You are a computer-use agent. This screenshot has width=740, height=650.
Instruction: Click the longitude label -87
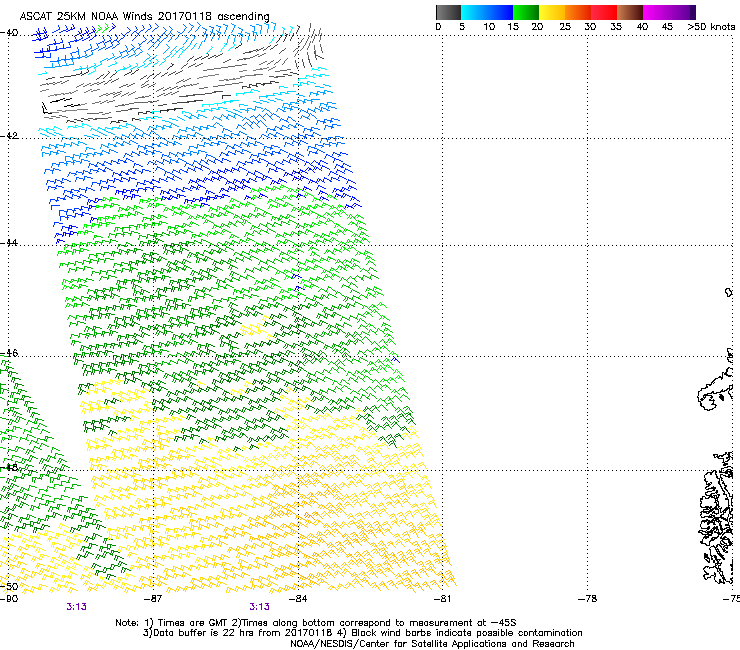tap(153, 599)
